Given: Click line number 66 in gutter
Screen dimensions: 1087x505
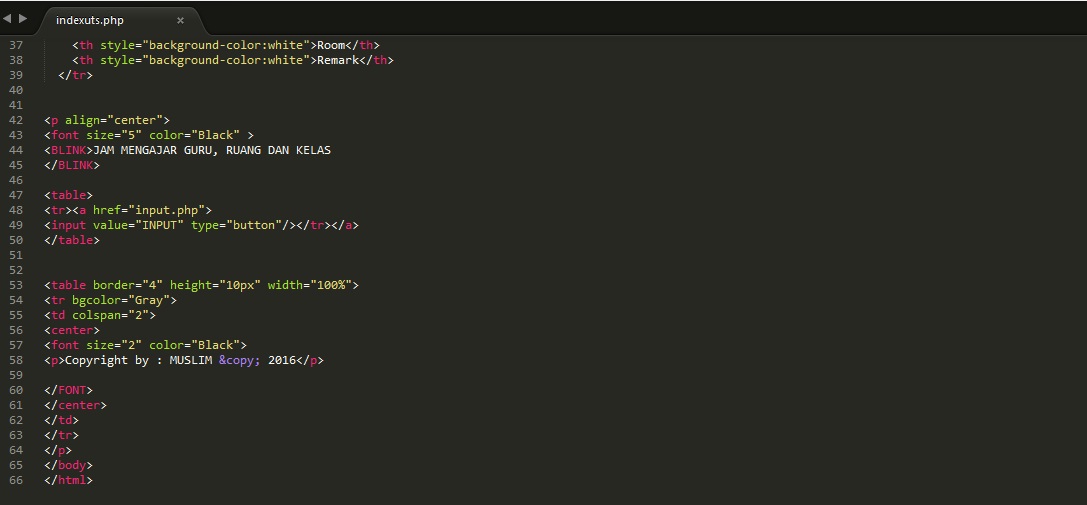Looking at the screenshot, I should (16, 480).
